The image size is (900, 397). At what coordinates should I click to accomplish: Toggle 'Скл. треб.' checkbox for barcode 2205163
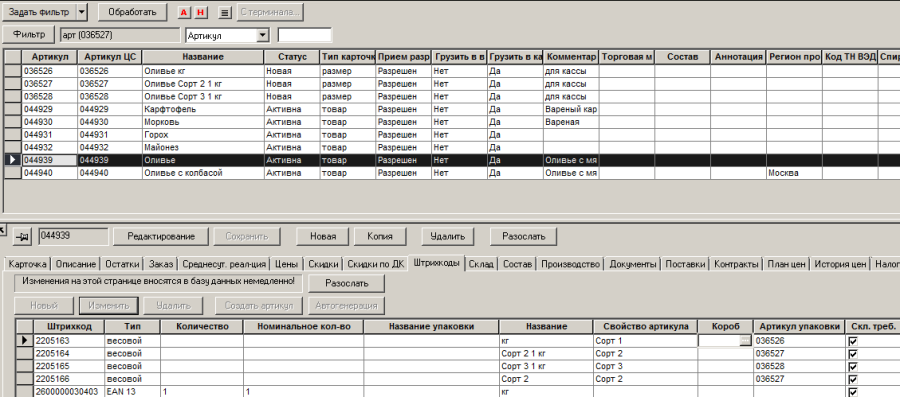coord(852,341)
